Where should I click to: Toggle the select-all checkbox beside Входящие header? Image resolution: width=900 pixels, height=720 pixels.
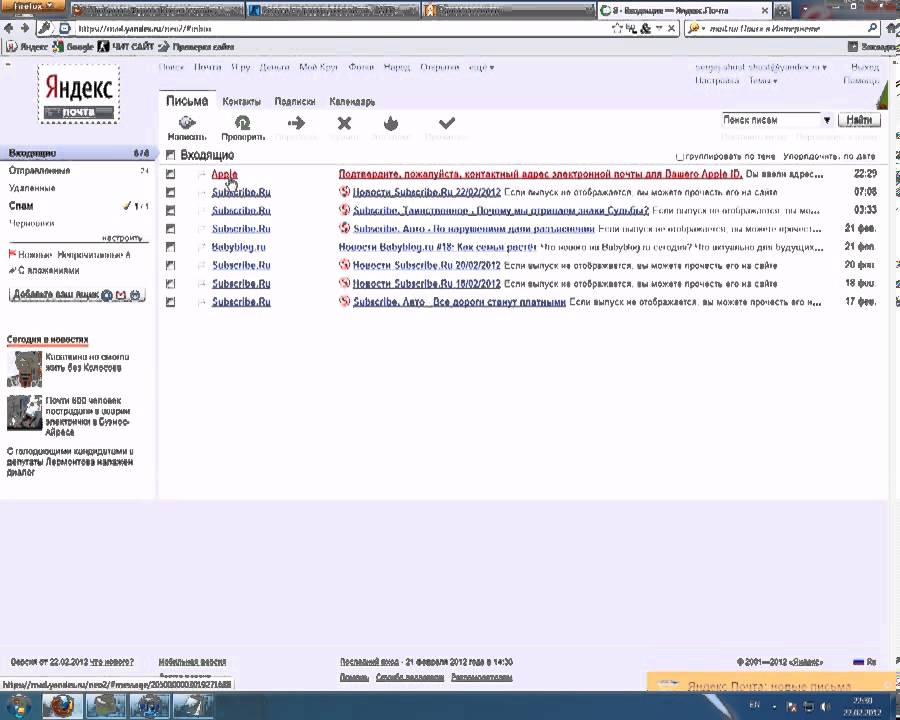click(170, 155)
